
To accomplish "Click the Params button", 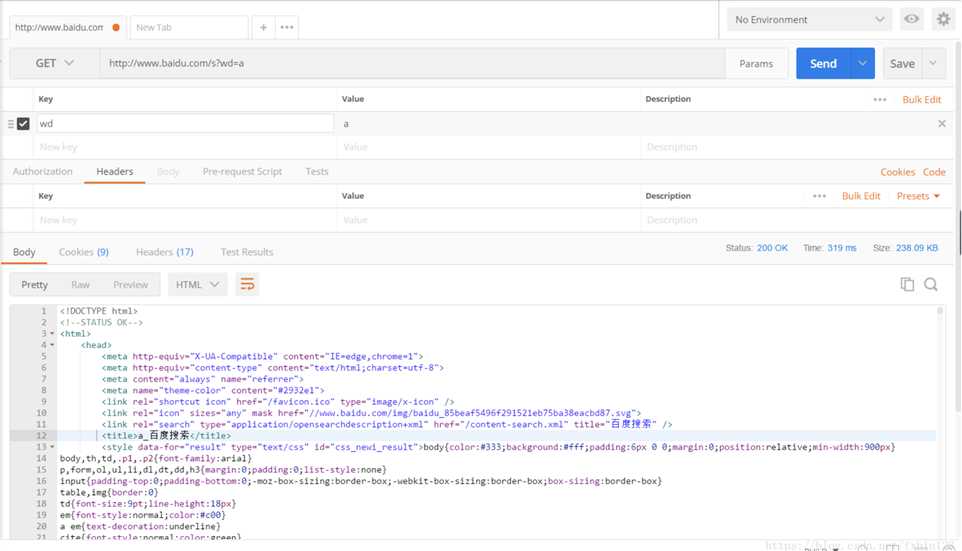I will [x=756, y=63].
